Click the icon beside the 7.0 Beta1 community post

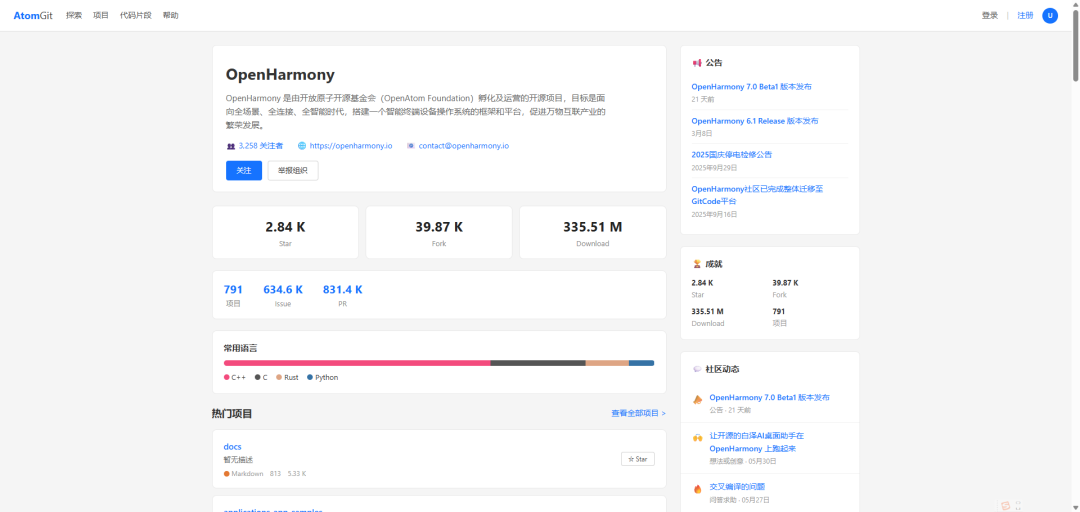(x=697, y=400)
